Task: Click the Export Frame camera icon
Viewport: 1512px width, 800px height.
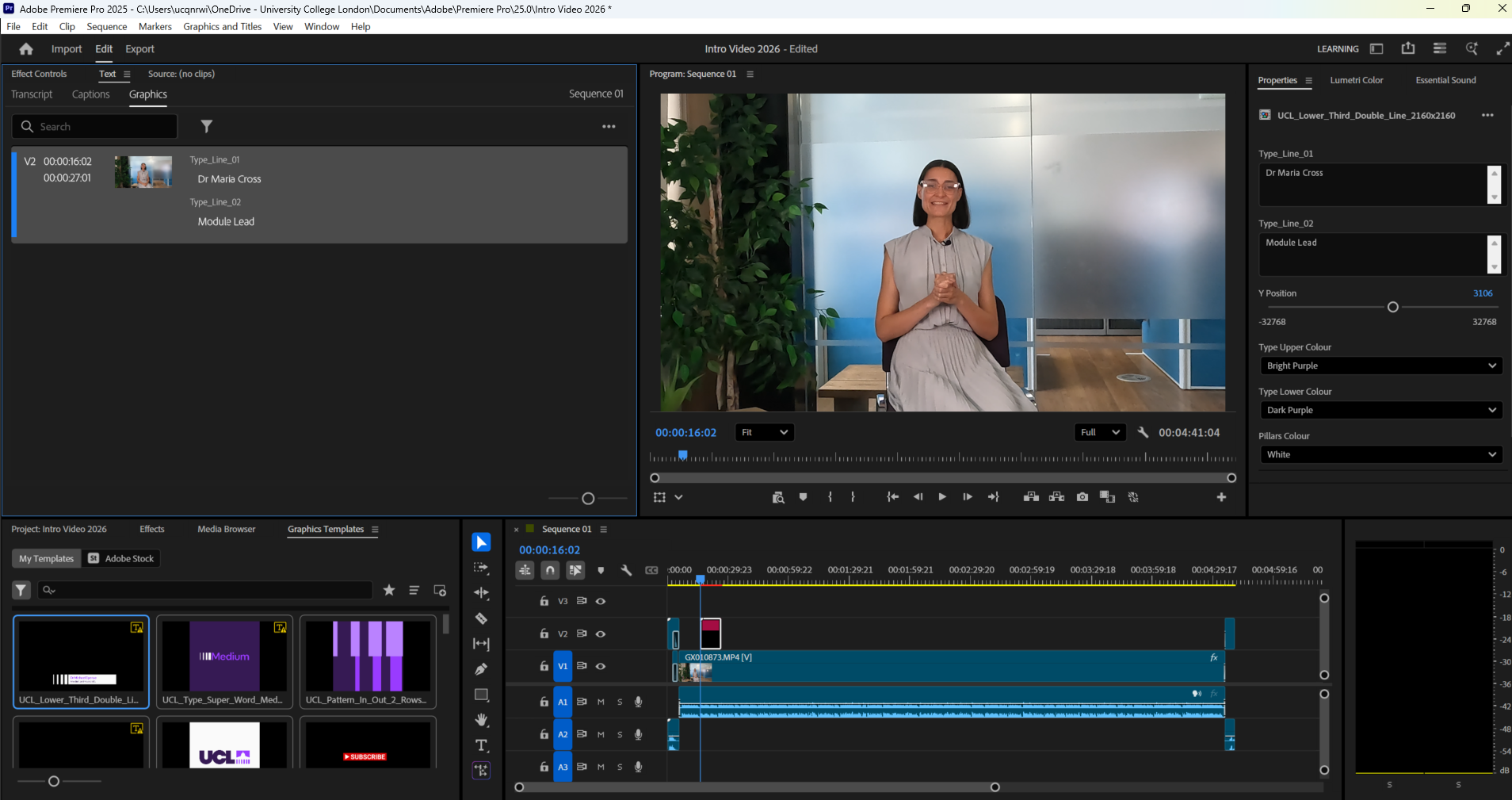Action: [x=1082, y=497]
